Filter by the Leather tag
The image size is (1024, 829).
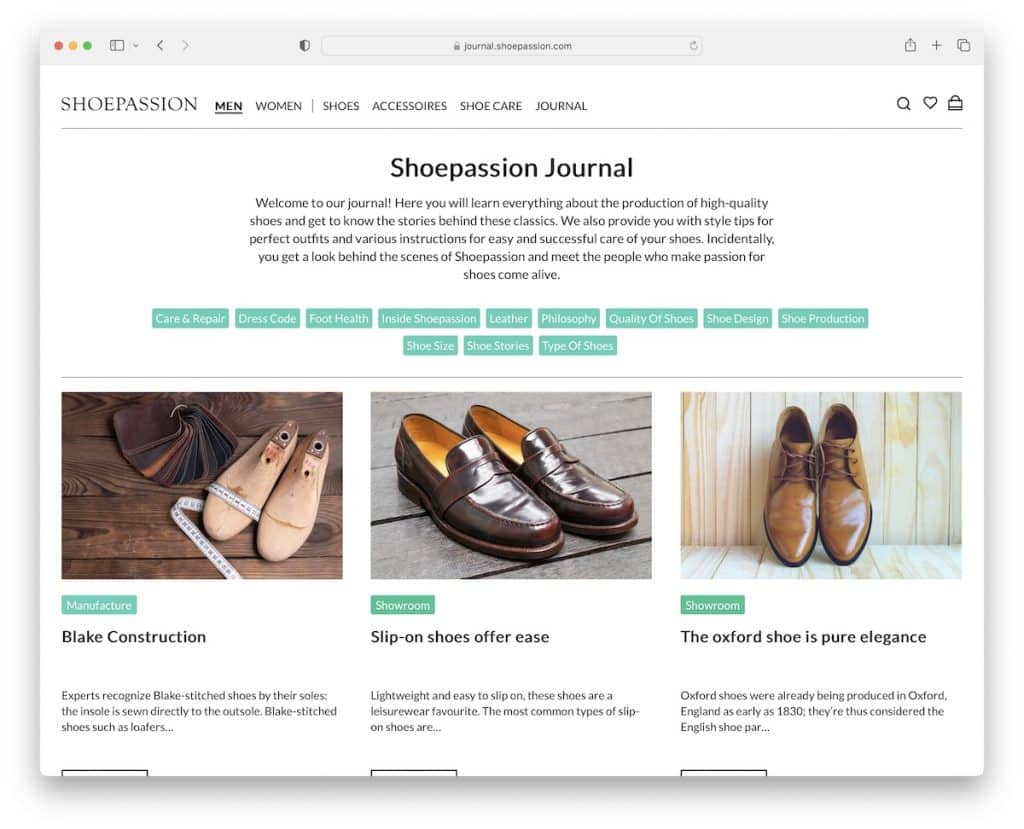point(509,319)
